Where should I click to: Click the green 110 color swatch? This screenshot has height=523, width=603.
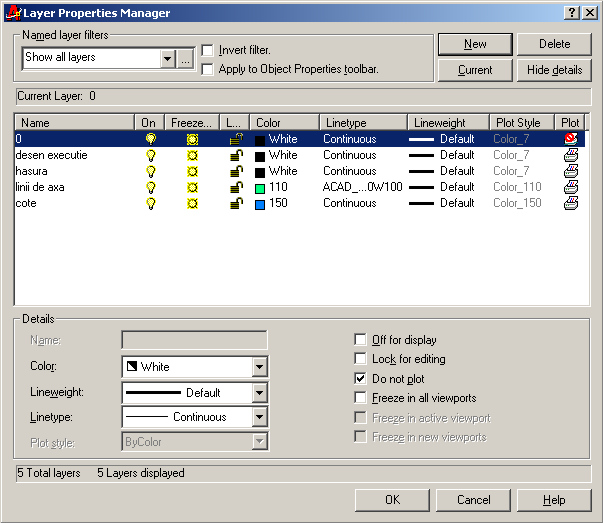click(x=260, y=188)
